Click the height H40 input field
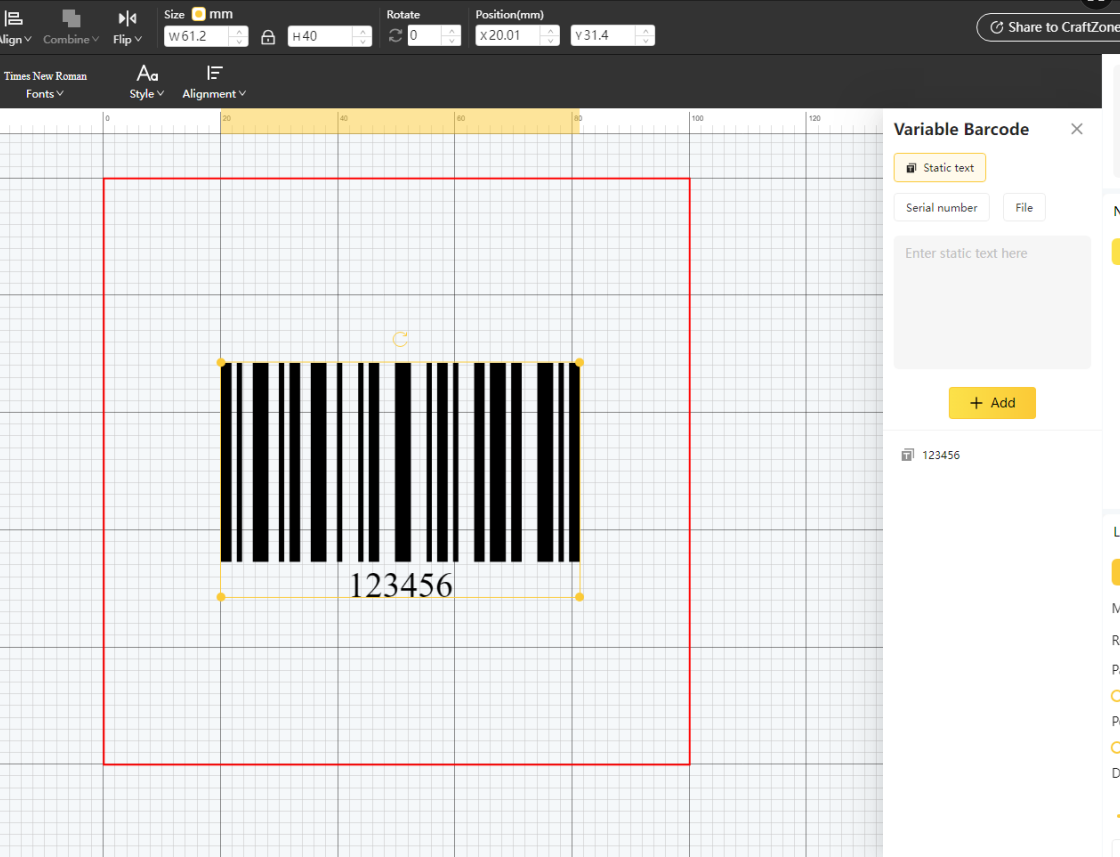1120x857 pixels. [x=320, y=36]
